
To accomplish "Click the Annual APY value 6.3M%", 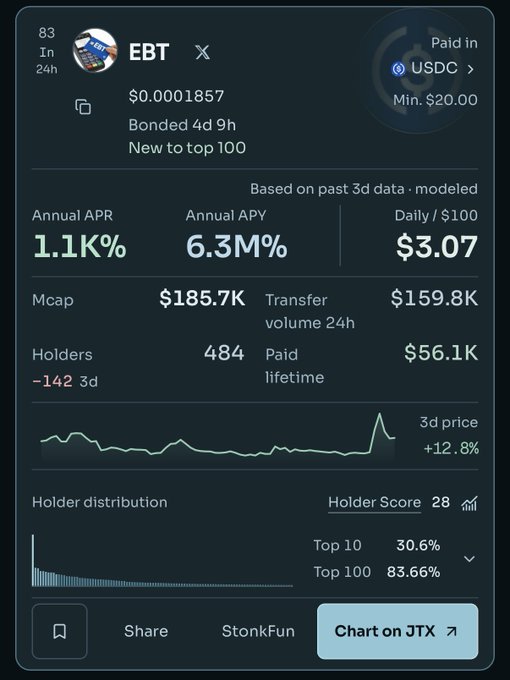I will 236,246.
